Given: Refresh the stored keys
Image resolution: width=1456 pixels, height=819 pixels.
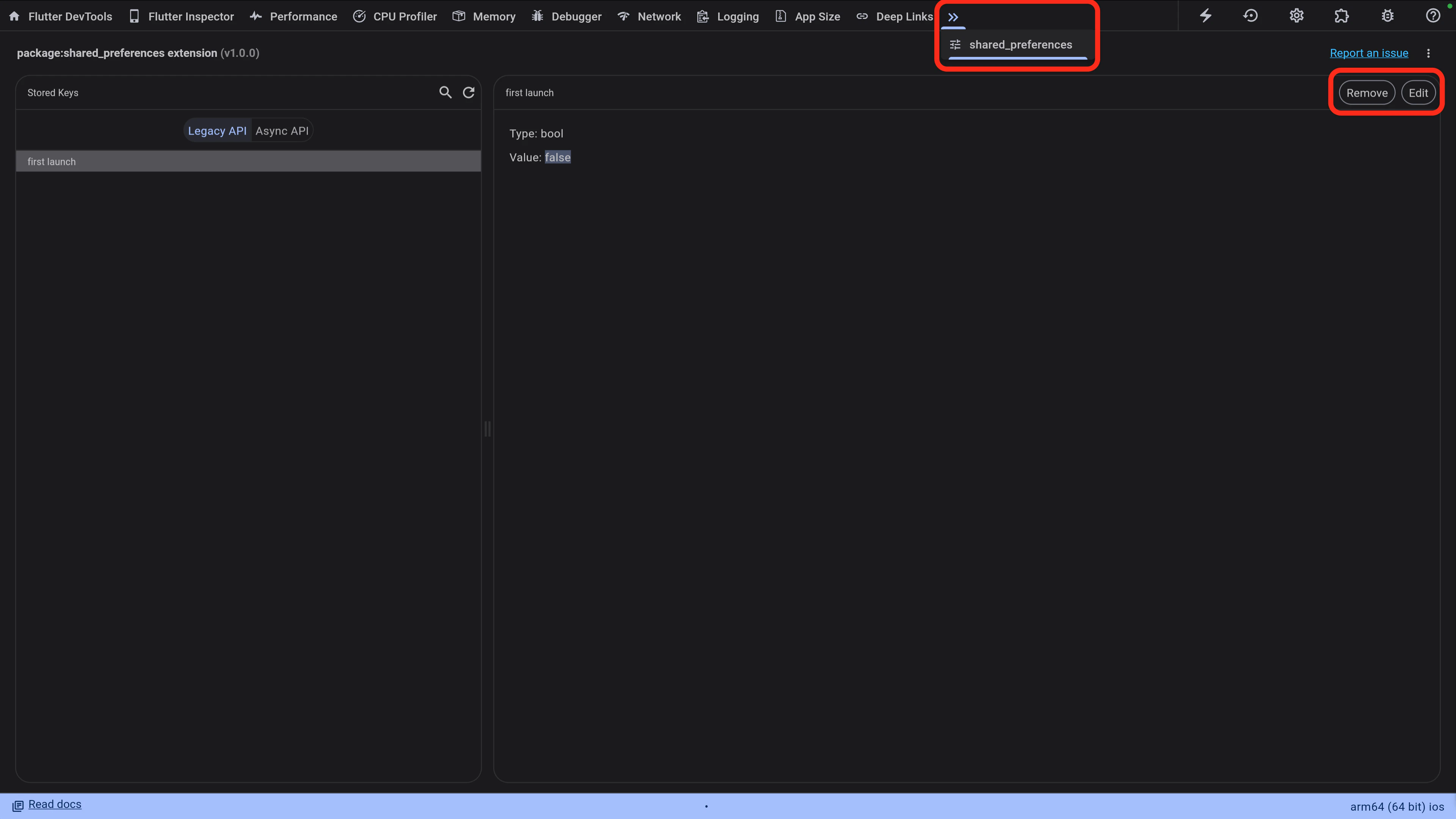Looking at the screenshot, I should coord(469,92).
